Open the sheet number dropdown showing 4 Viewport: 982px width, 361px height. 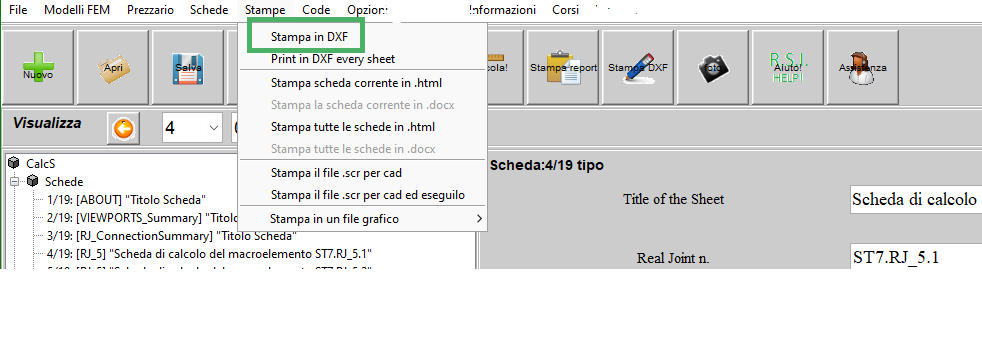[192, 128]
